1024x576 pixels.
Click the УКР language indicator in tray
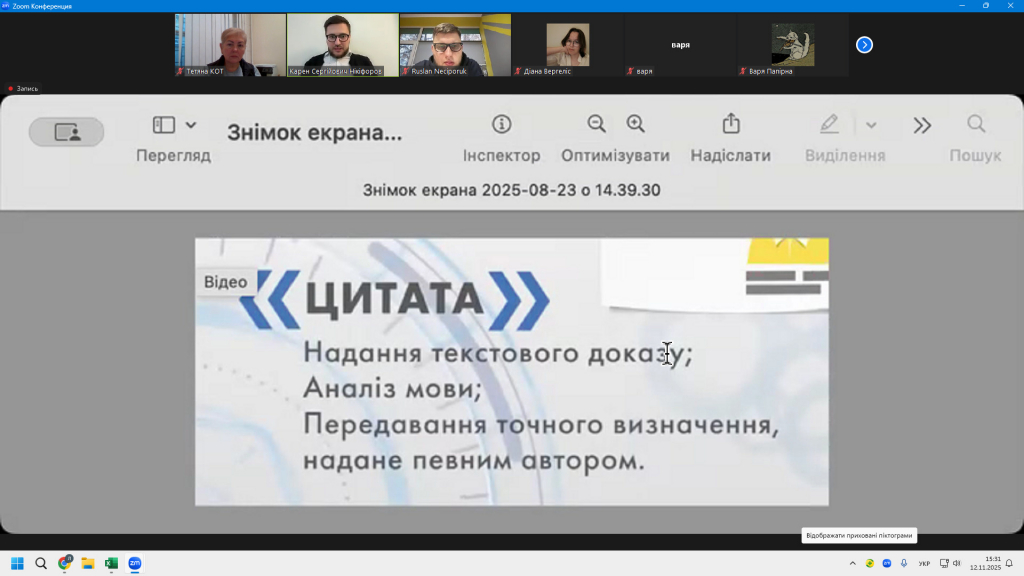point(924,564)
